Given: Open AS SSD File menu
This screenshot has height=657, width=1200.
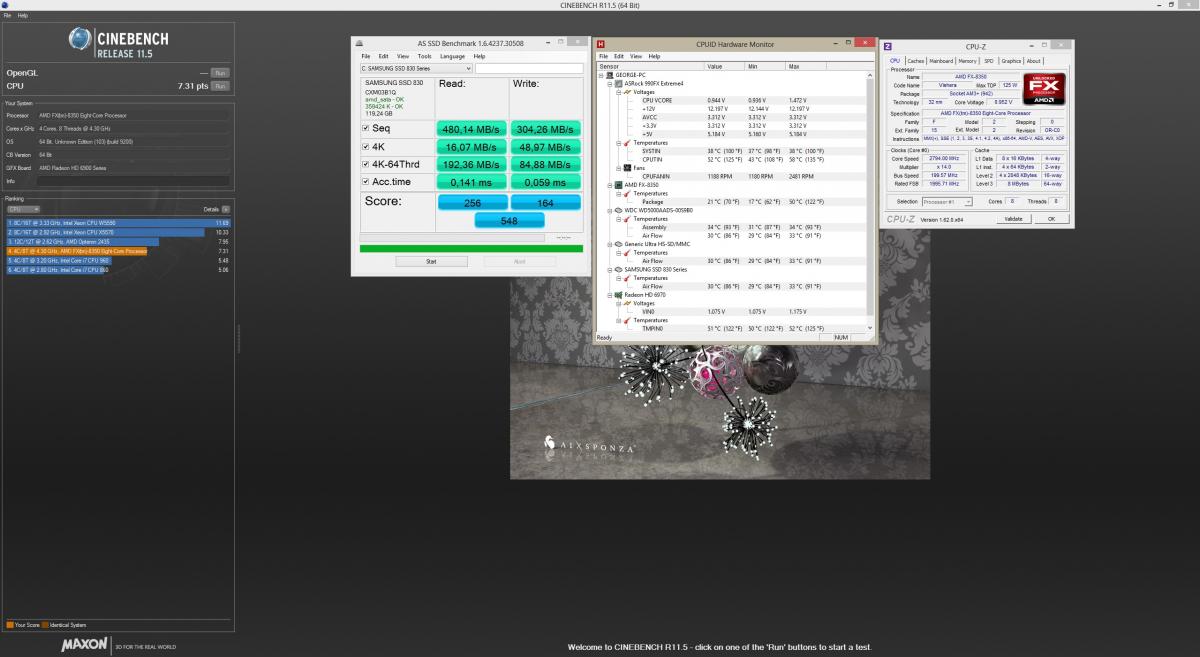Looking at the screenshot, I should pyautogui.click(x=366, y=56).
